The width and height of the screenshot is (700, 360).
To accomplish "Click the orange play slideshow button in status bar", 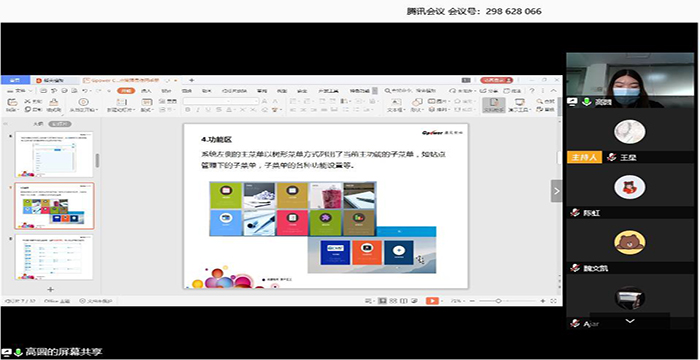I will [432, 301].
